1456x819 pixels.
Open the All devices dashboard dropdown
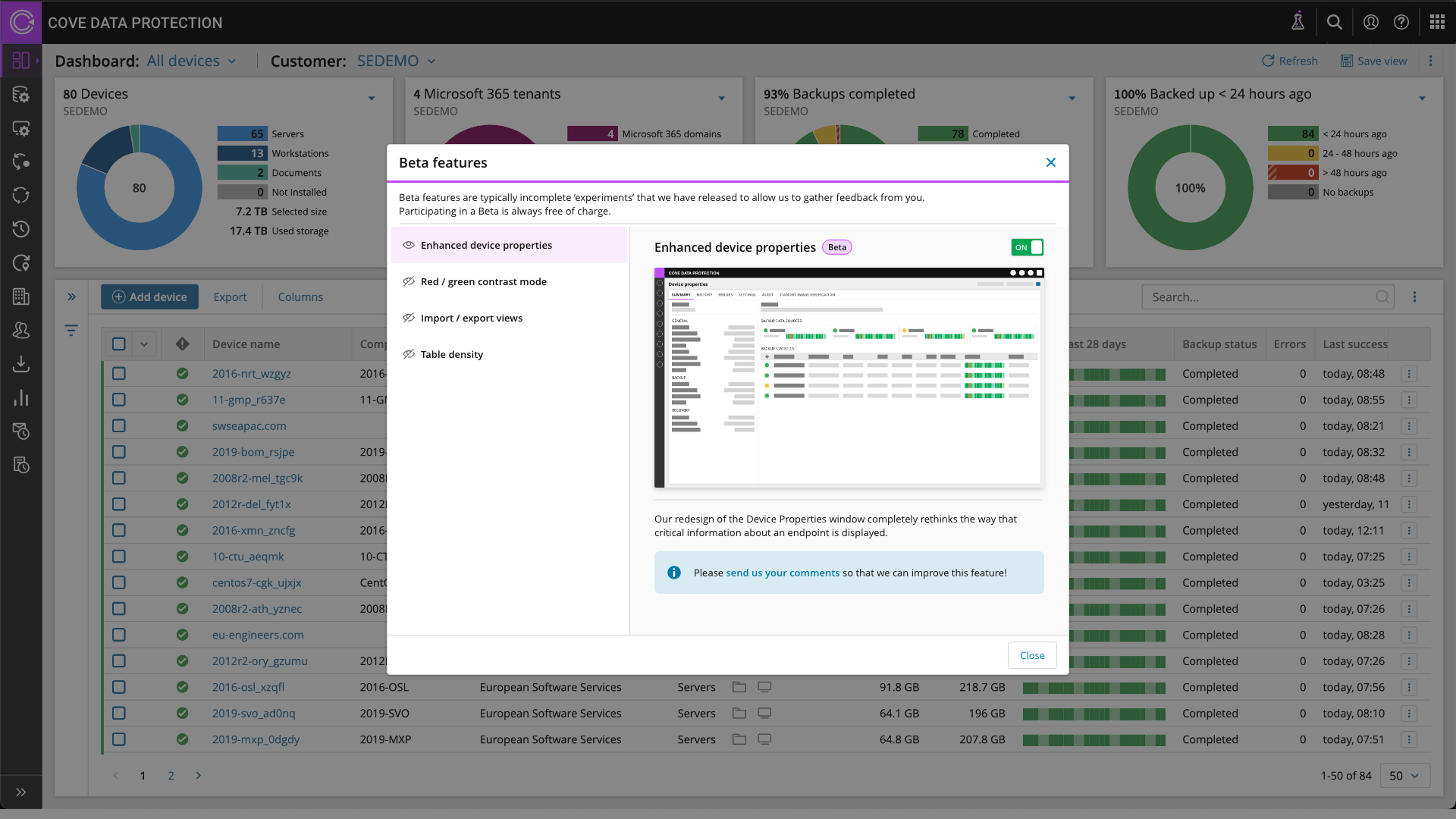coord(192,61)
